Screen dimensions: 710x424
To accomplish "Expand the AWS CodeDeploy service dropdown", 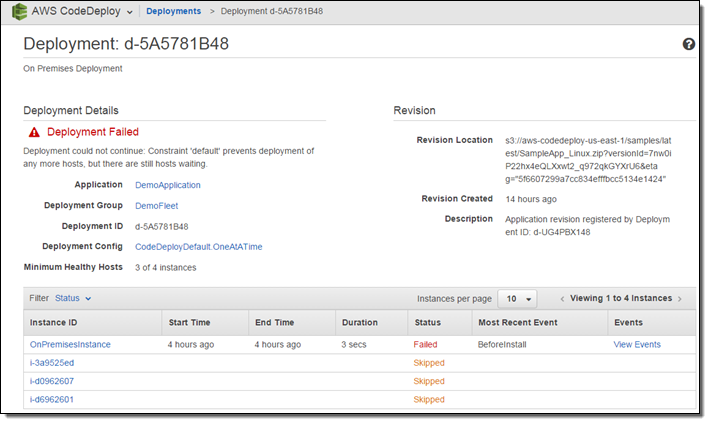I will point(129,12).
